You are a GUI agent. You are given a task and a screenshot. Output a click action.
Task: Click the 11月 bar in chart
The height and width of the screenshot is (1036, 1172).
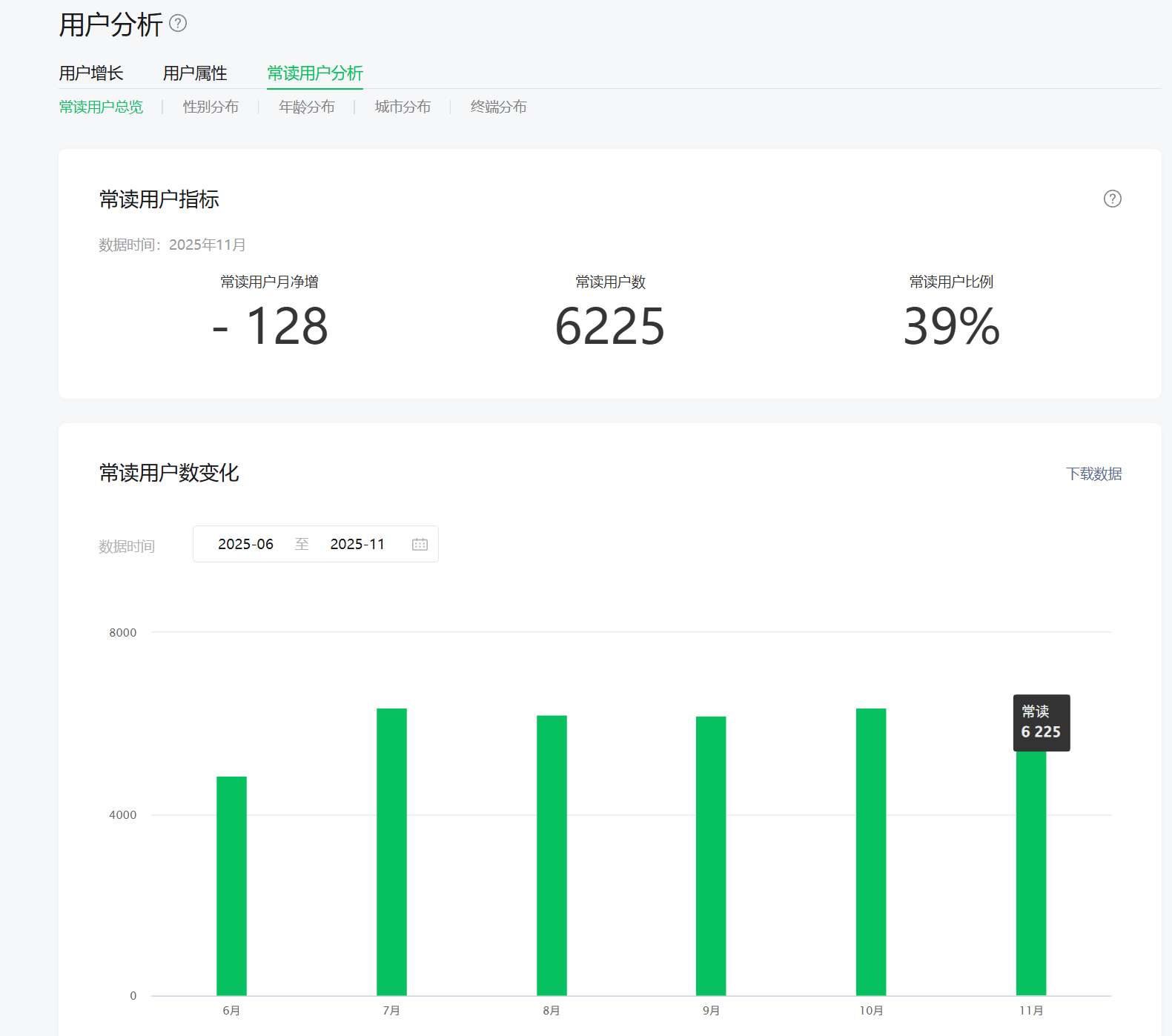(1030, 874)
